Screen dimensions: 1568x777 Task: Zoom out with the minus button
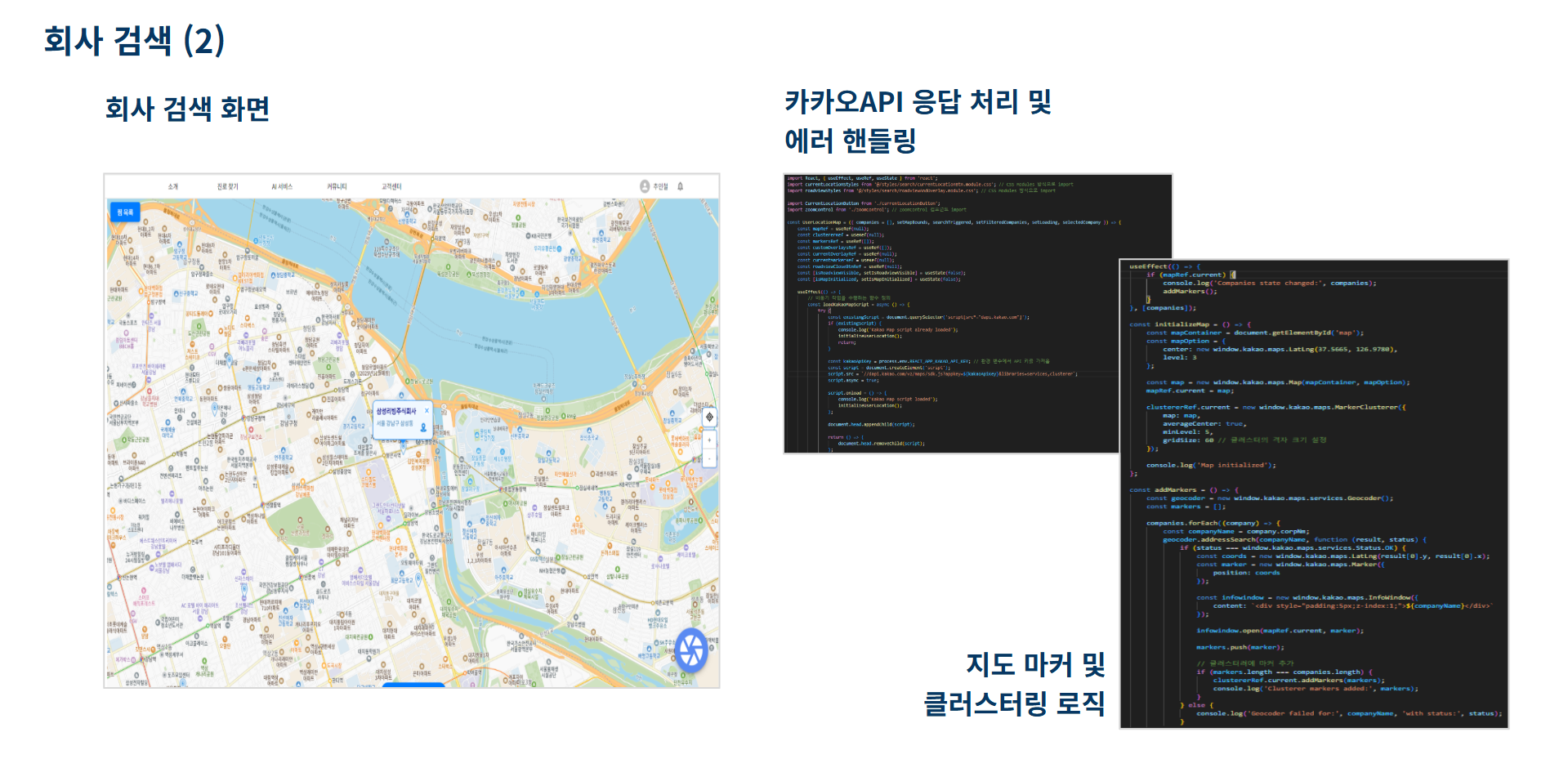[709, 458]
